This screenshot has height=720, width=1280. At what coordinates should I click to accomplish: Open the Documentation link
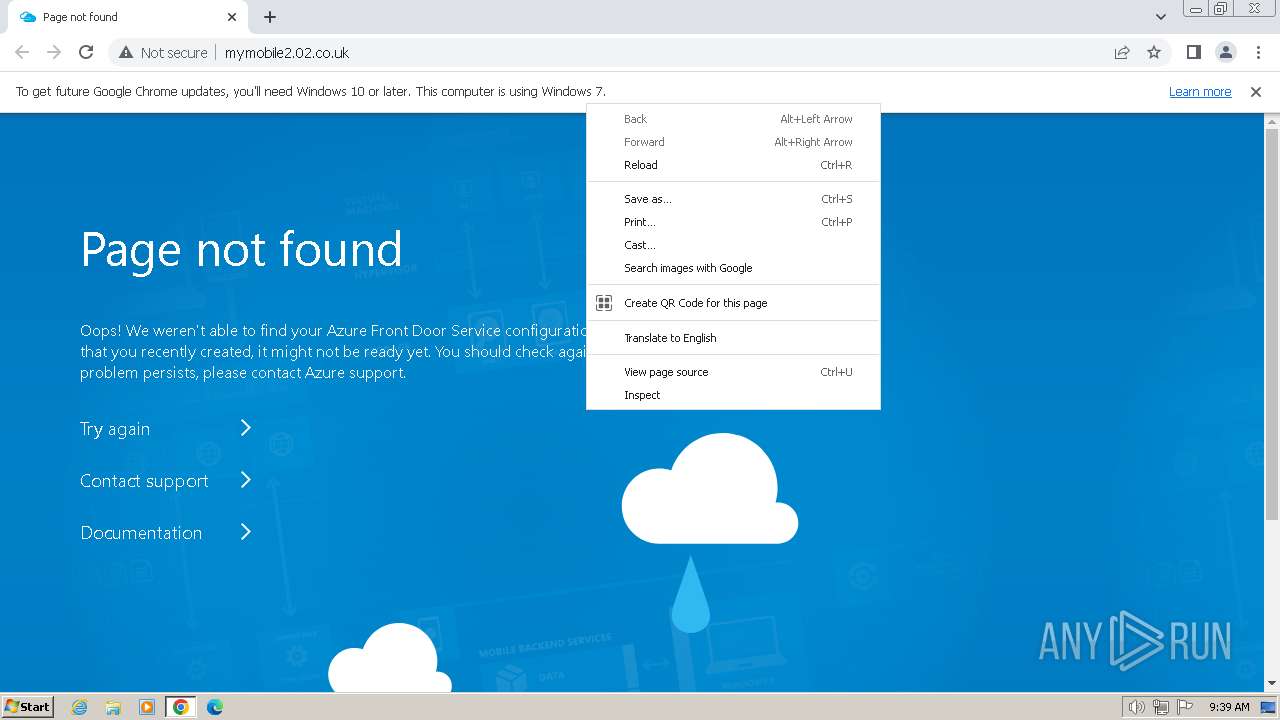141,533
